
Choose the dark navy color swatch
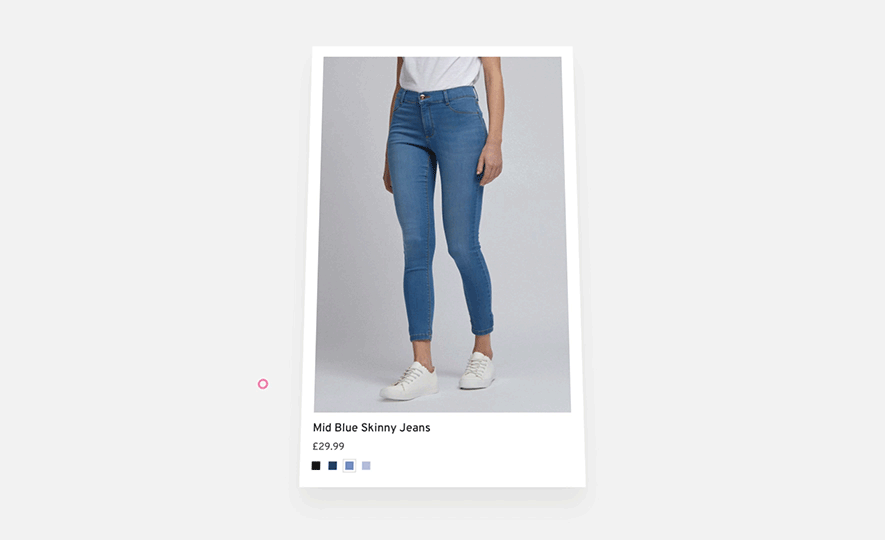pos(332,466)
